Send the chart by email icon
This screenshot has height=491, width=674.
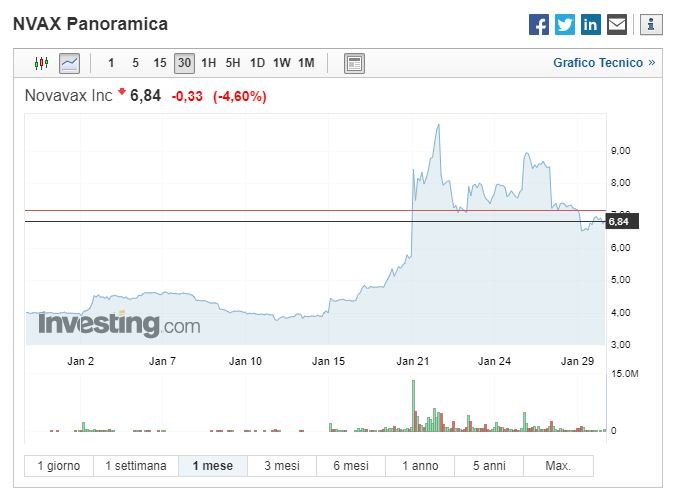[x=617, y=25]
